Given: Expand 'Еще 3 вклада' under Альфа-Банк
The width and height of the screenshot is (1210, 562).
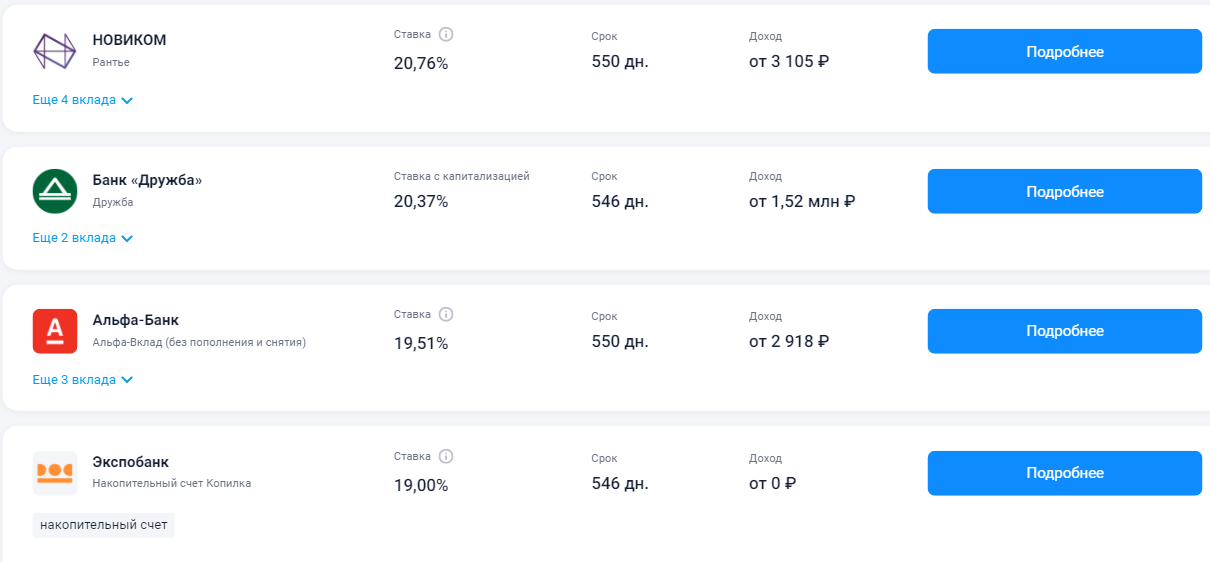Looking at the screenshot, I should pyautogui.click(x=83, y=380).
